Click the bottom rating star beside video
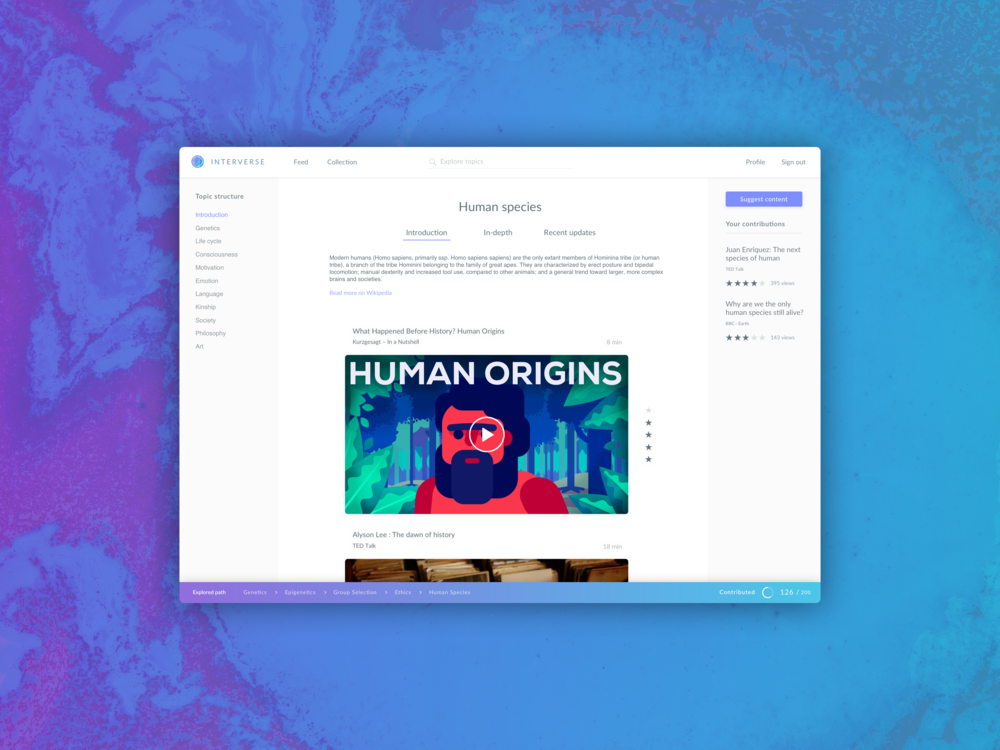Viewport: 1000px width, 750px height. 649,459
